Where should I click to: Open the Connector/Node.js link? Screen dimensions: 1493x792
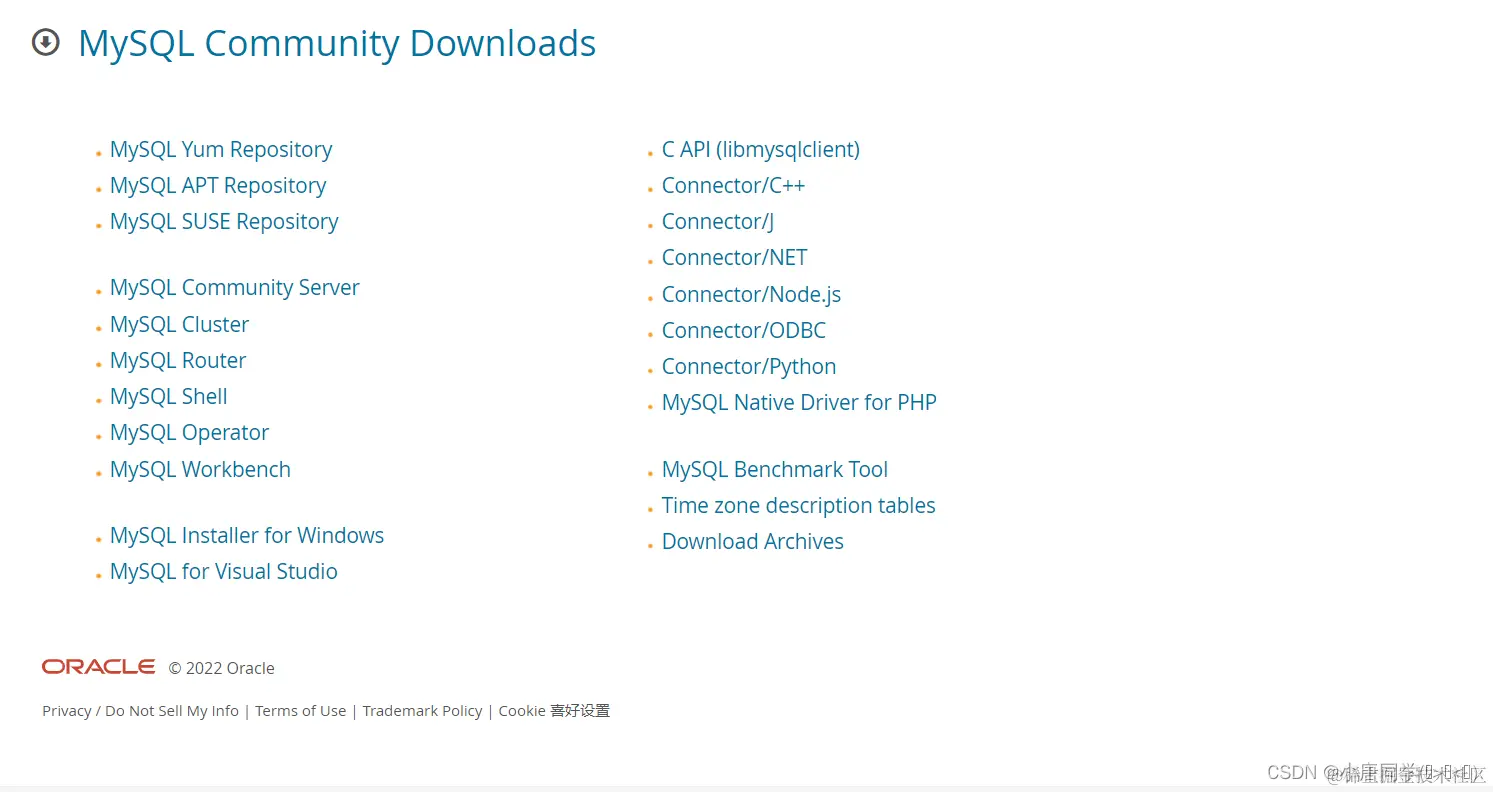pyautogui.click(x=751, y=294)
